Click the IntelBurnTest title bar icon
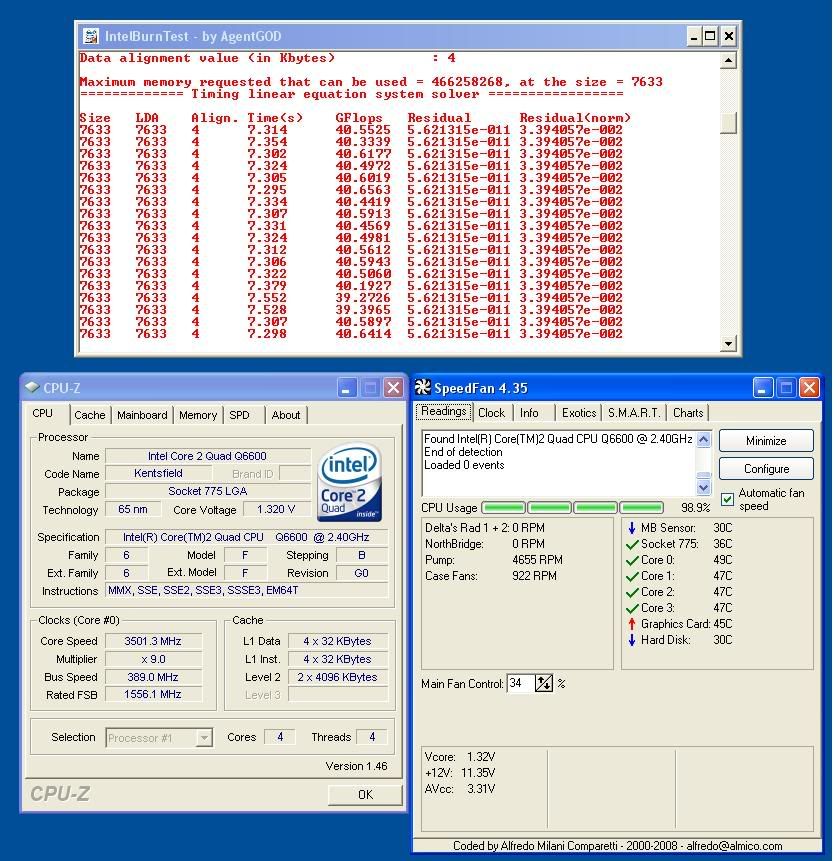 tap(91, 36)
